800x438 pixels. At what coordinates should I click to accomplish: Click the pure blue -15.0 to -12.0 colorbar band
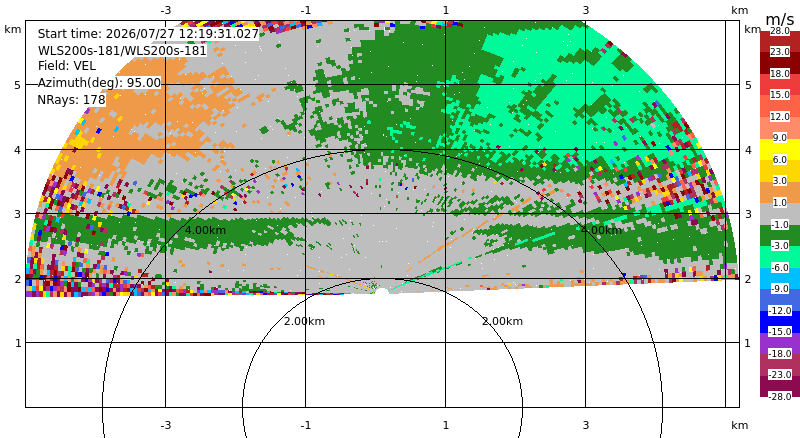(780, 322)
